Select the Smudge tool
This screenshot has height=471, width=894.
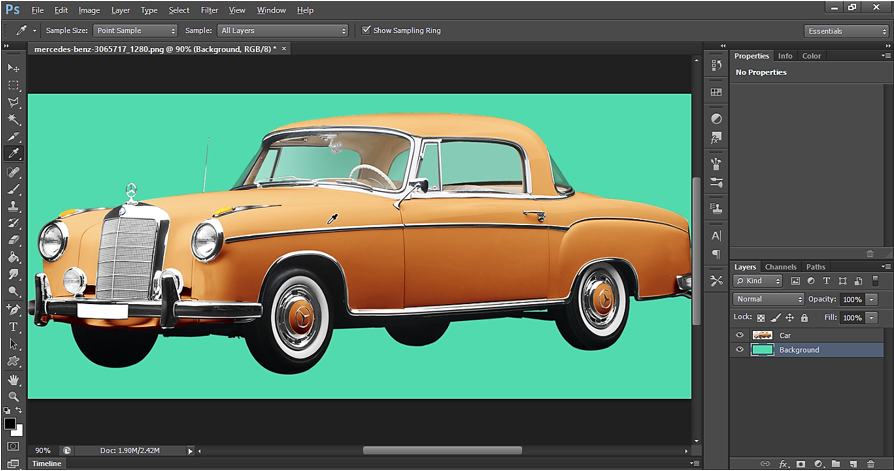13,274
